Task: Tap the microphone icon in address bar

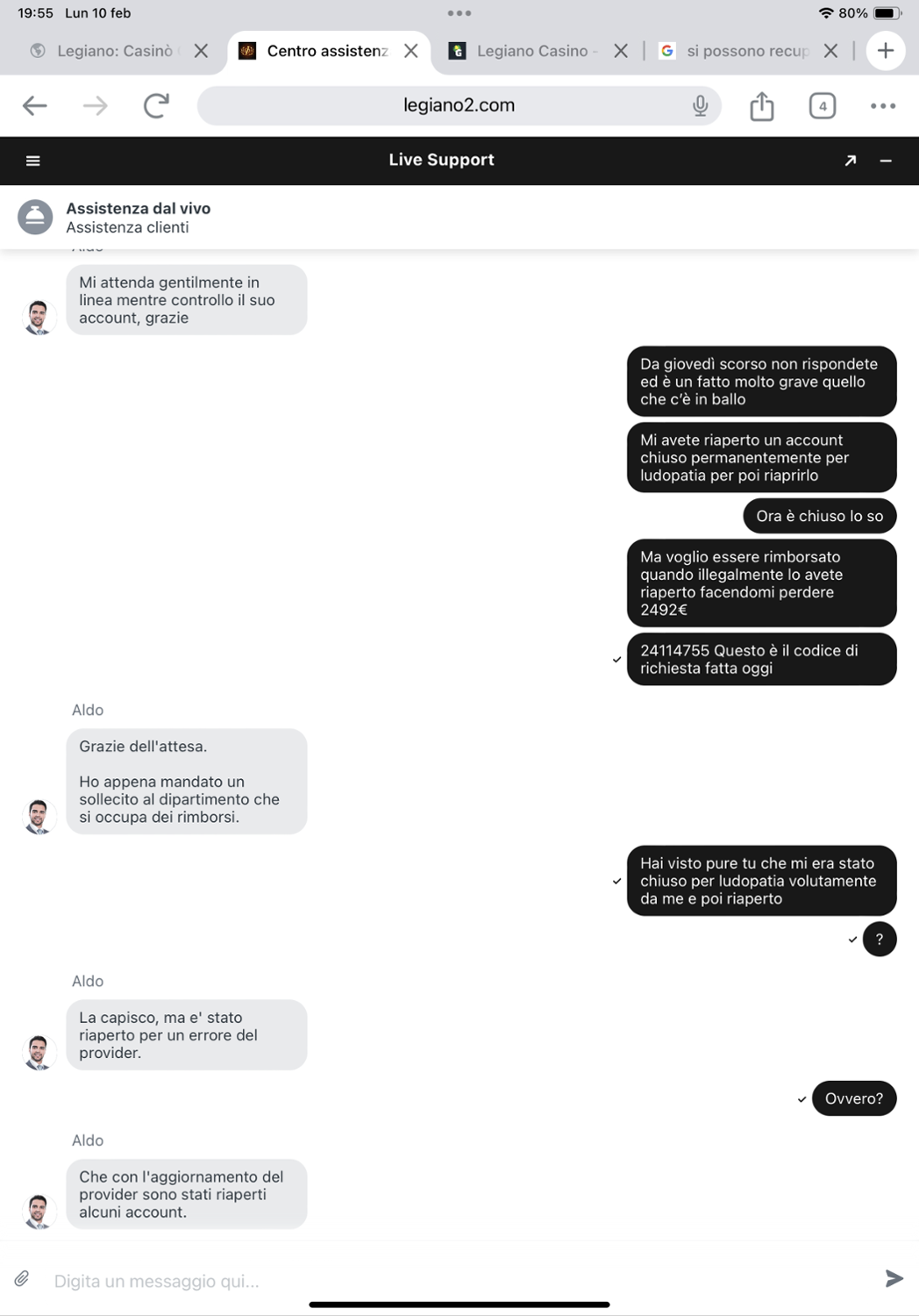Action: click(x=700, y=106)
